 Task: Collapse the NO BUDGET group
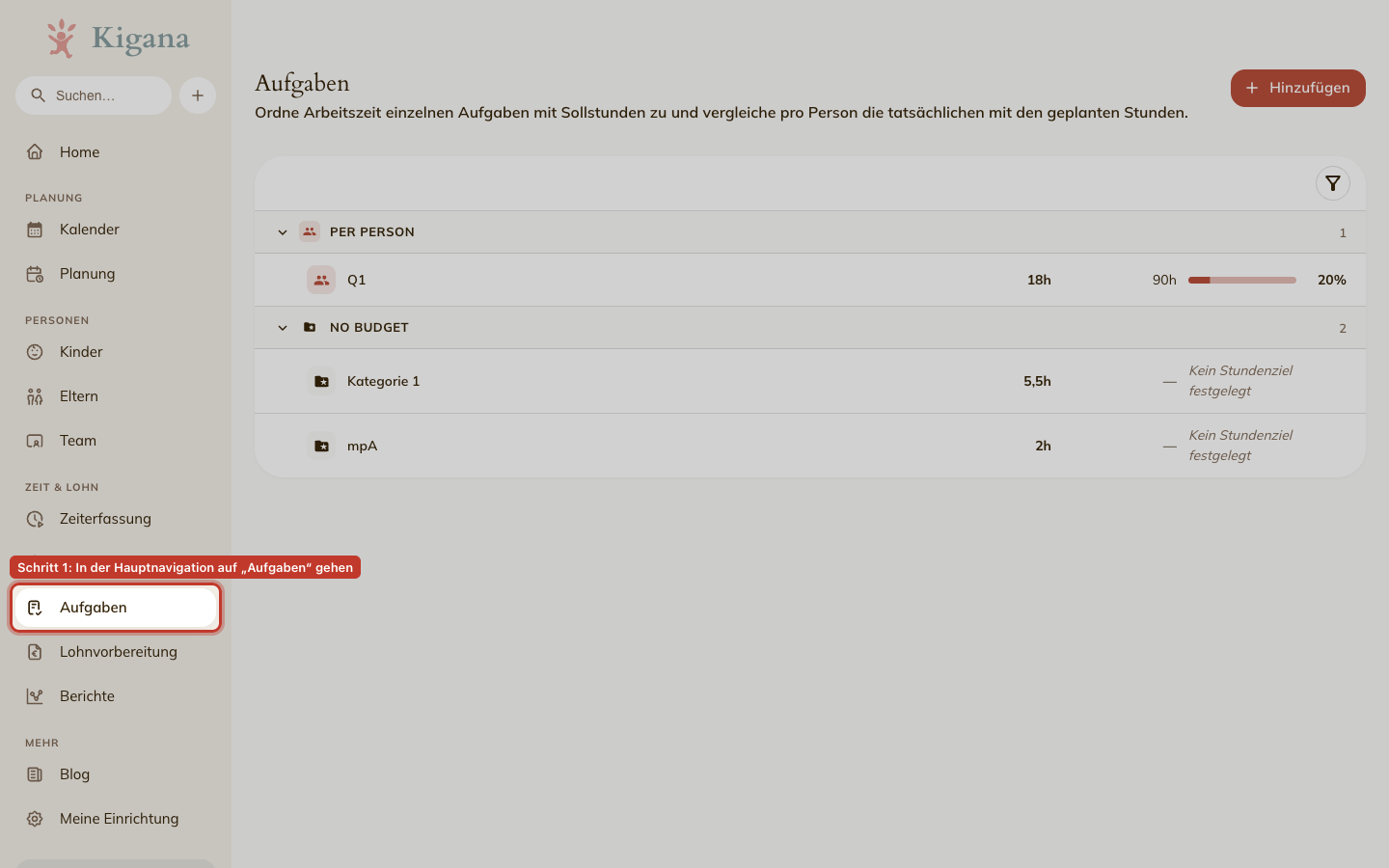(283, 328)
